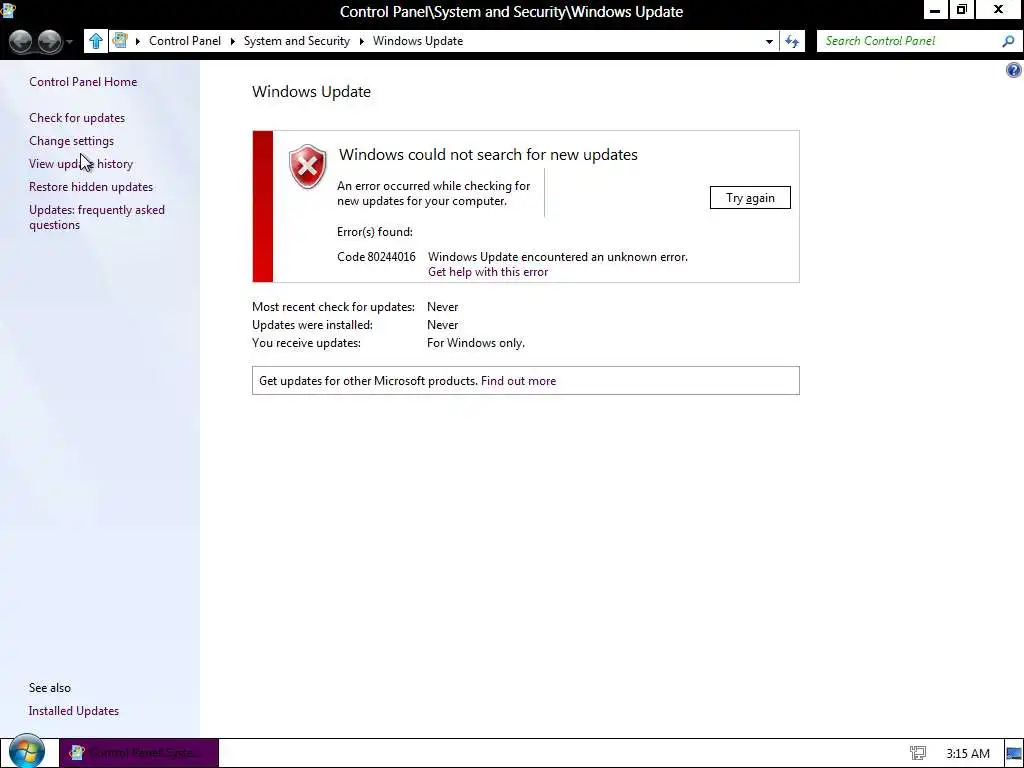Restore down the Windows Update window
1024x768 pixels.
click(961, 10)
